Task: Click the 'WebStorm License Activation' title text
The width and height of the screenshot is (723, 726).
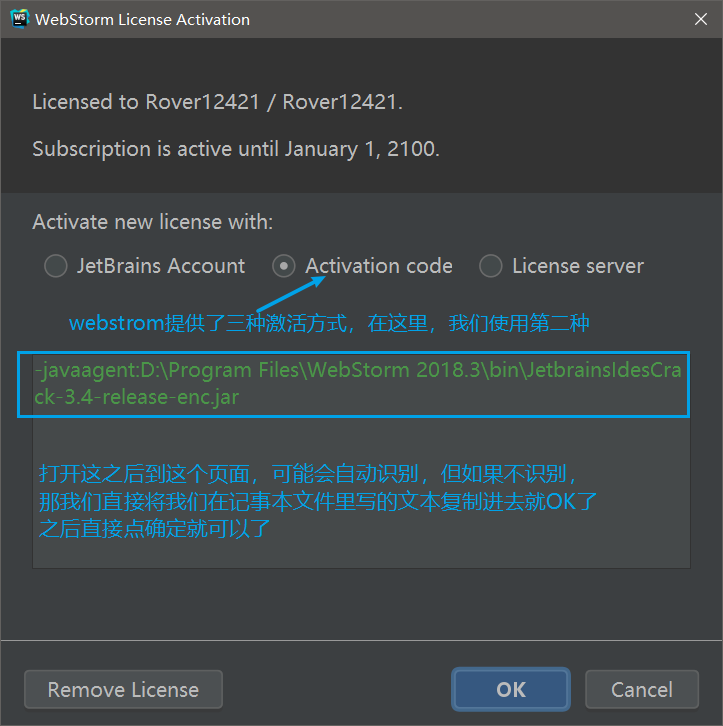Action: [x=143, y=19]
